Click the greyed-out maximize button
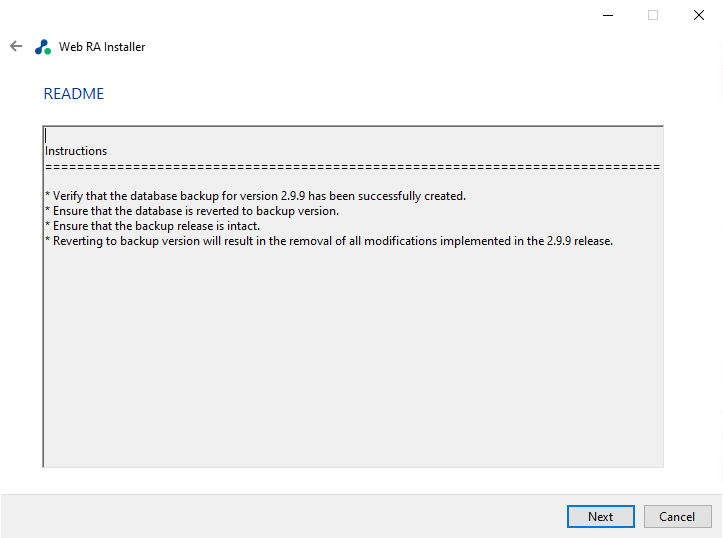723x538 pixels. [653, 15]
